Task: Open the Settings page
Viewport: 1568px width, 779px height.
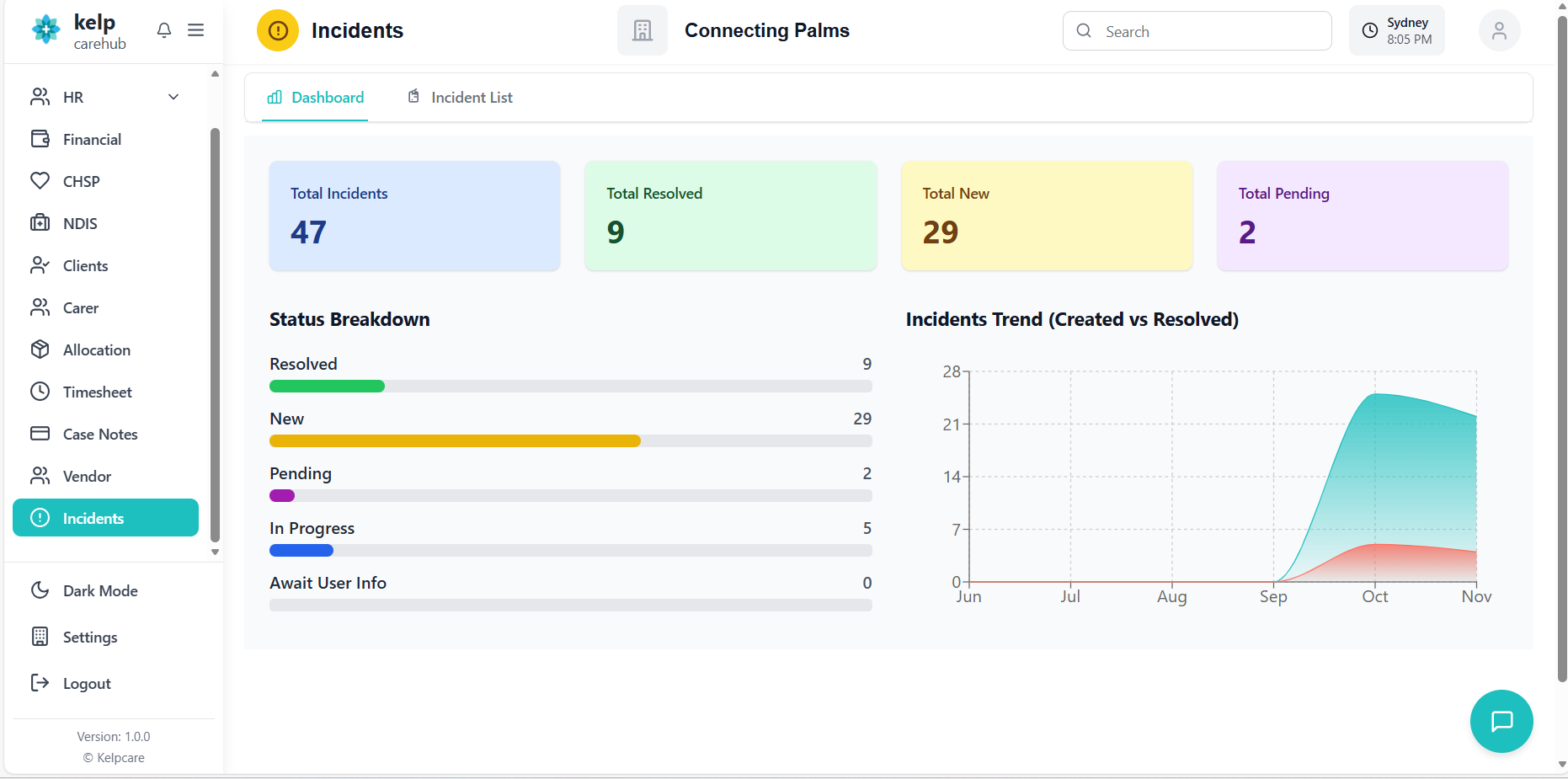Action: point(89,637)
